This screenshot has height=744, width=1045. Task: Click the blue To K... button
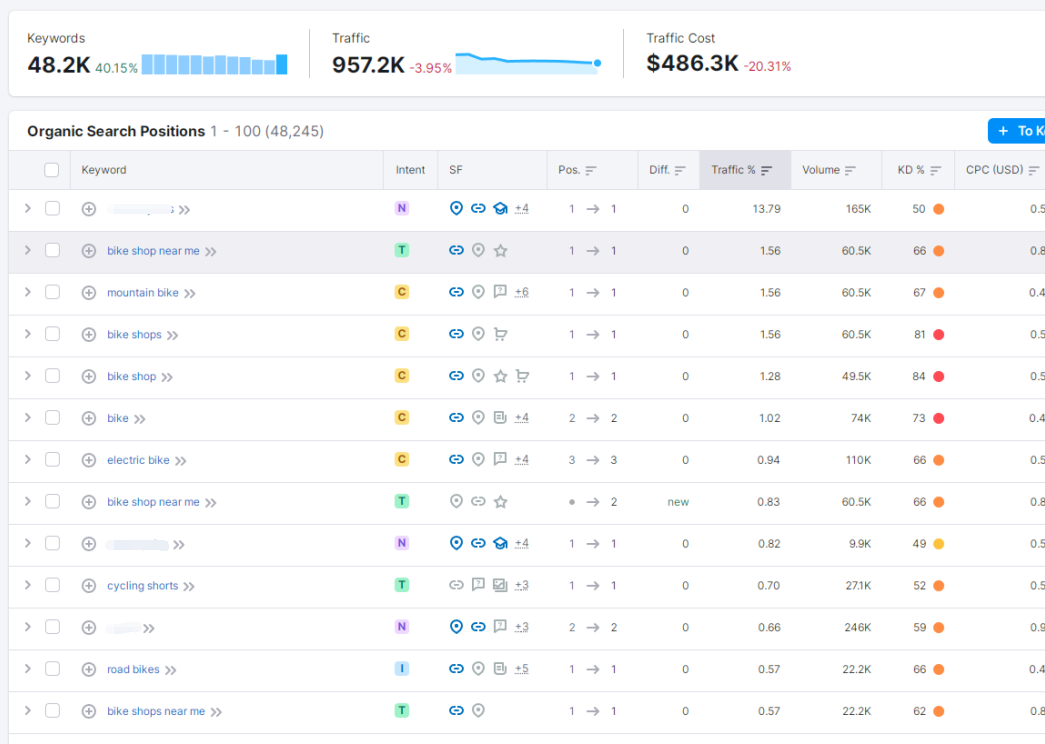(1016, 131)
